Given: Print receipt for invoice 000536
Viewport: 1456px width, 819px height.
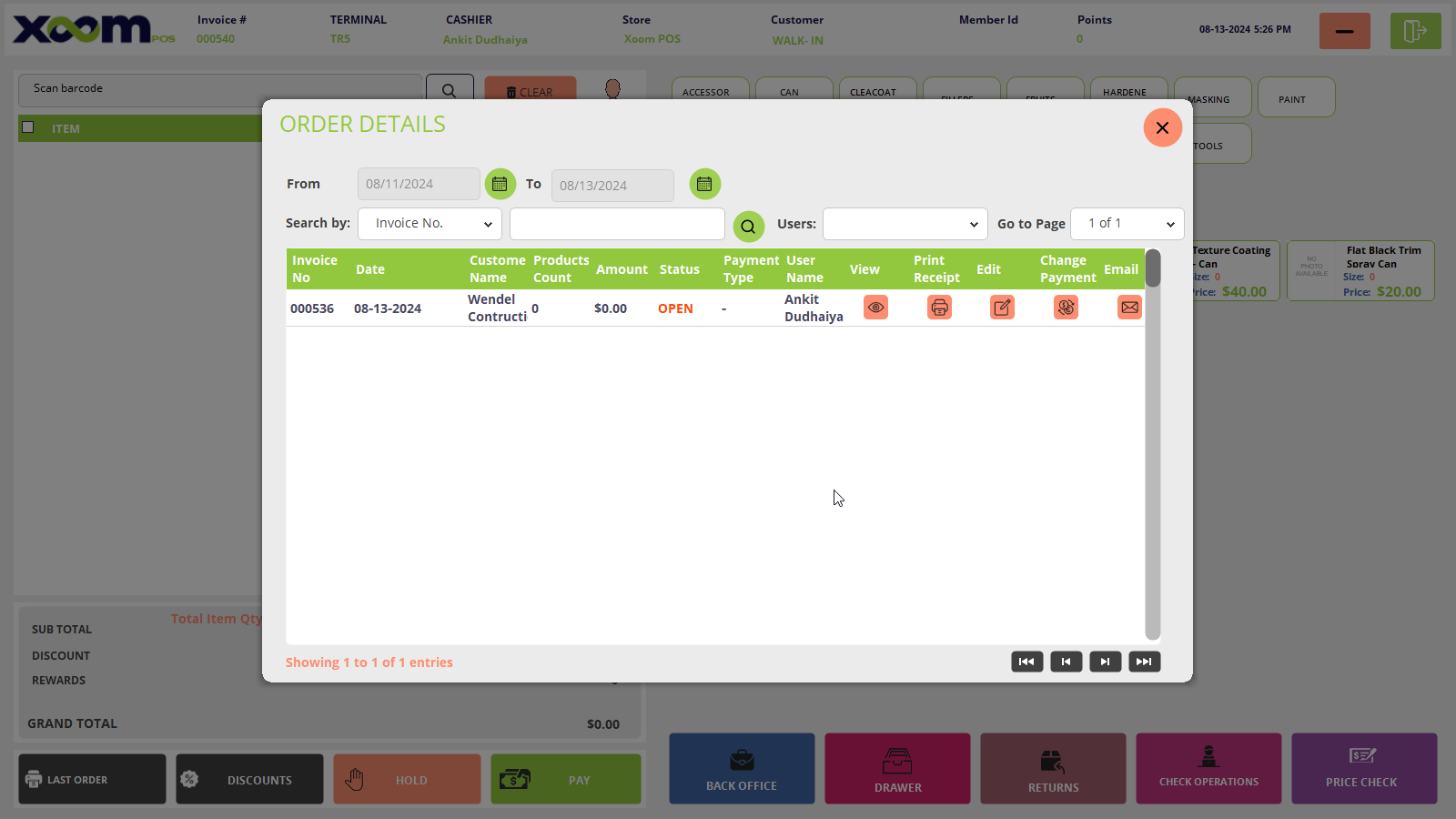Looking at the screenshot, I should [939, 308].
